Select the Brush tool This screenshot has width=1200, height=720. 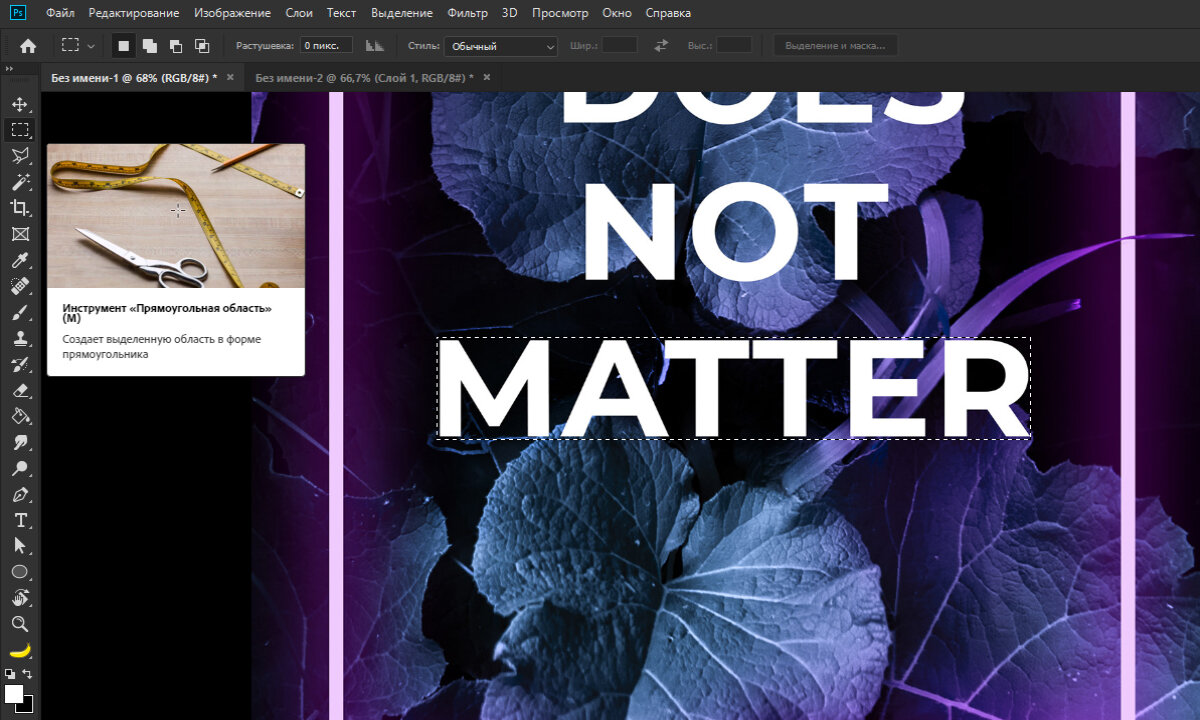pyautogui.click(x=19, y=312)
